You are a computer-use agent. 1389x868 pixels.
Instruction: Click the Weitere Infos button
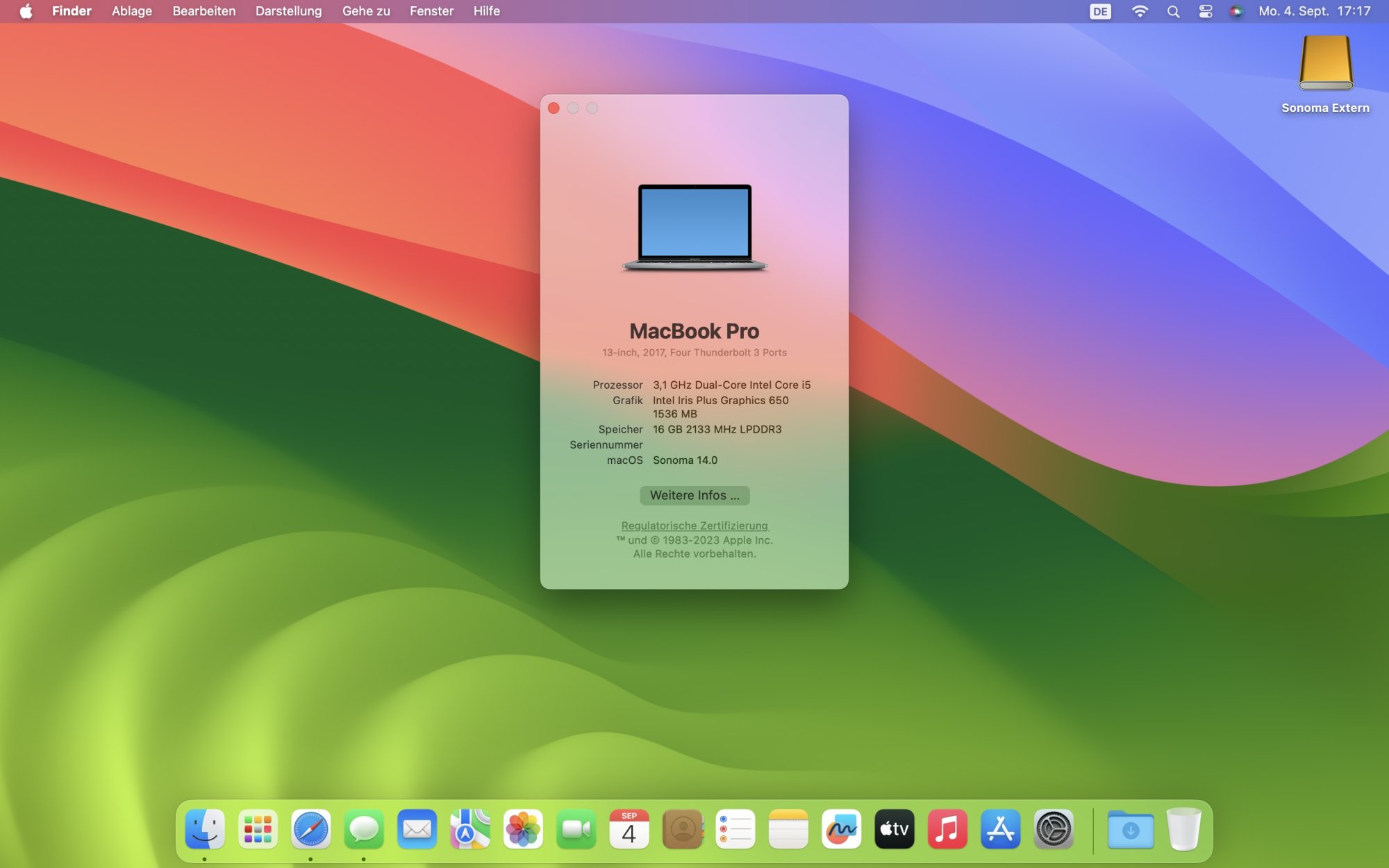pos(694,495)
